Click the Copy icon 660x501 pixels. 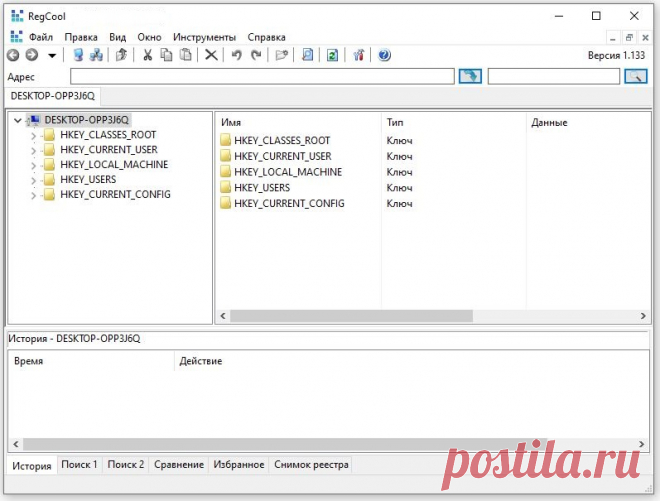(167, 55)
